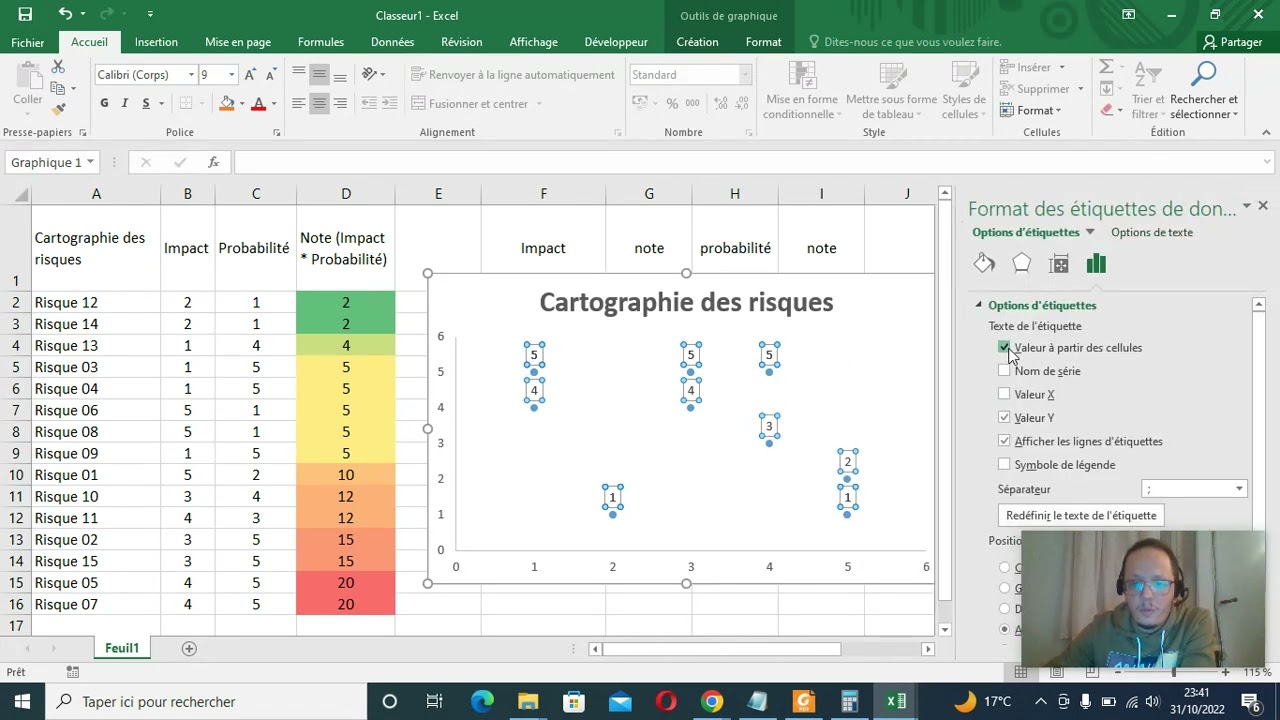This screenshot has height=720, width=1280.
Task: Click the Format Painter brush icon
Action: click(58, 108)
